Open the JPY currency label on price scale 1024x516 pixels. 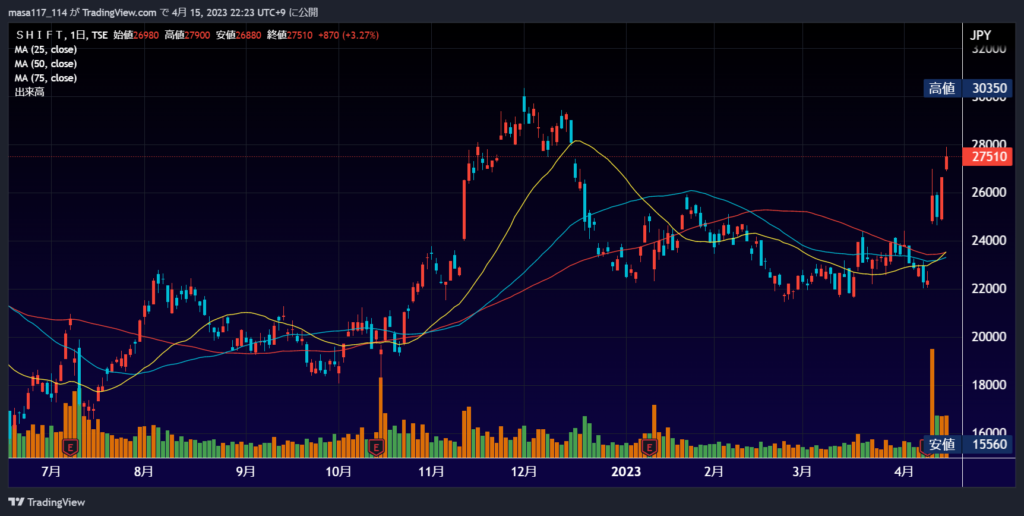point(980,35)
